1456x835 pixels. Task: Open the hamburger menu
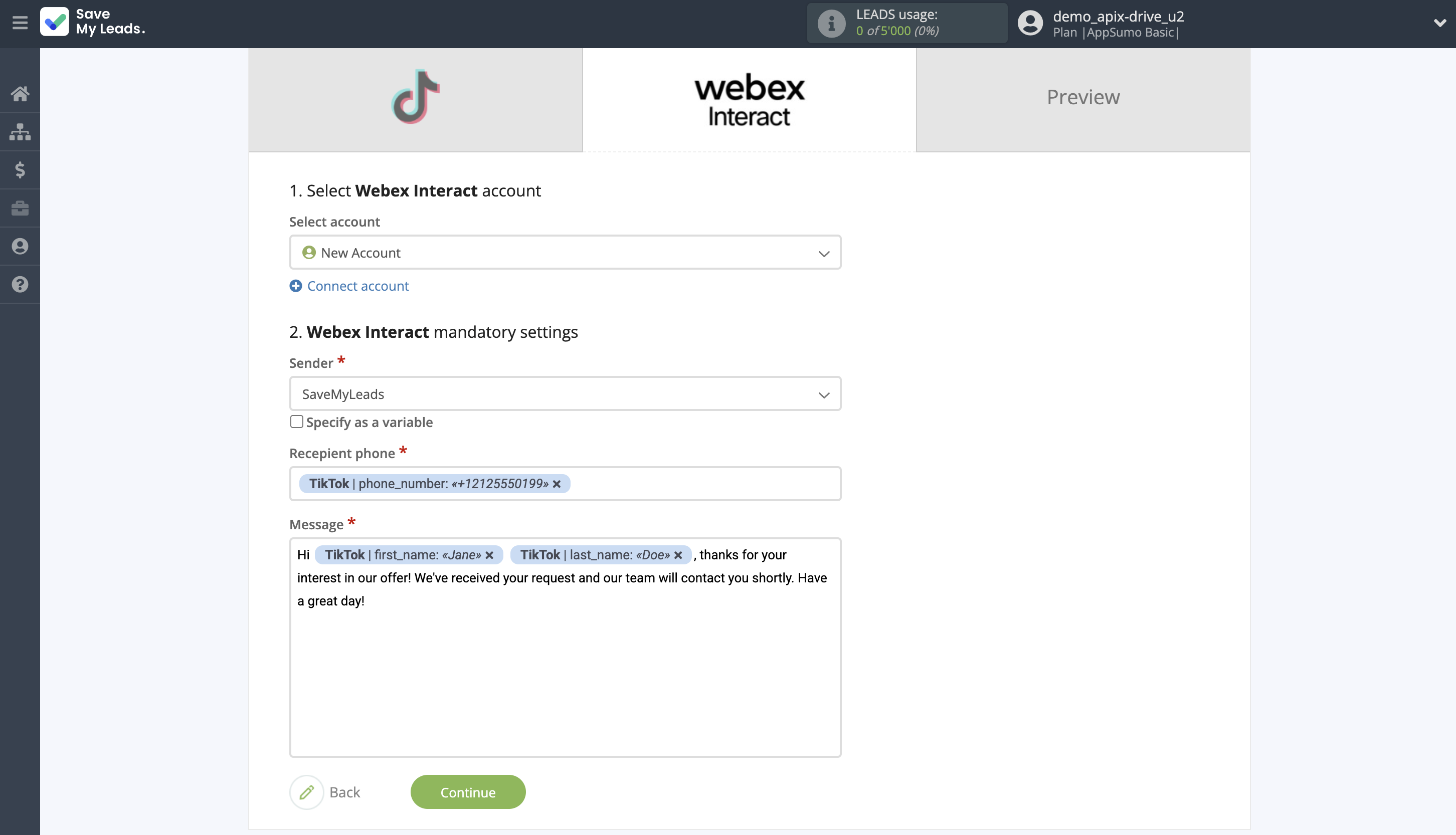click(x=20, y=23)
